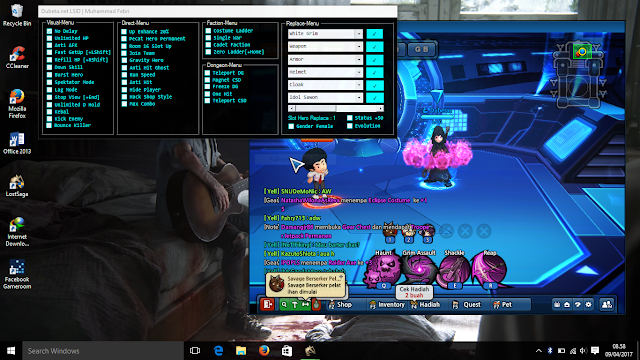Tick the Spektator Mode checkbox
The image size is (640, 360).
click(49, 82)
